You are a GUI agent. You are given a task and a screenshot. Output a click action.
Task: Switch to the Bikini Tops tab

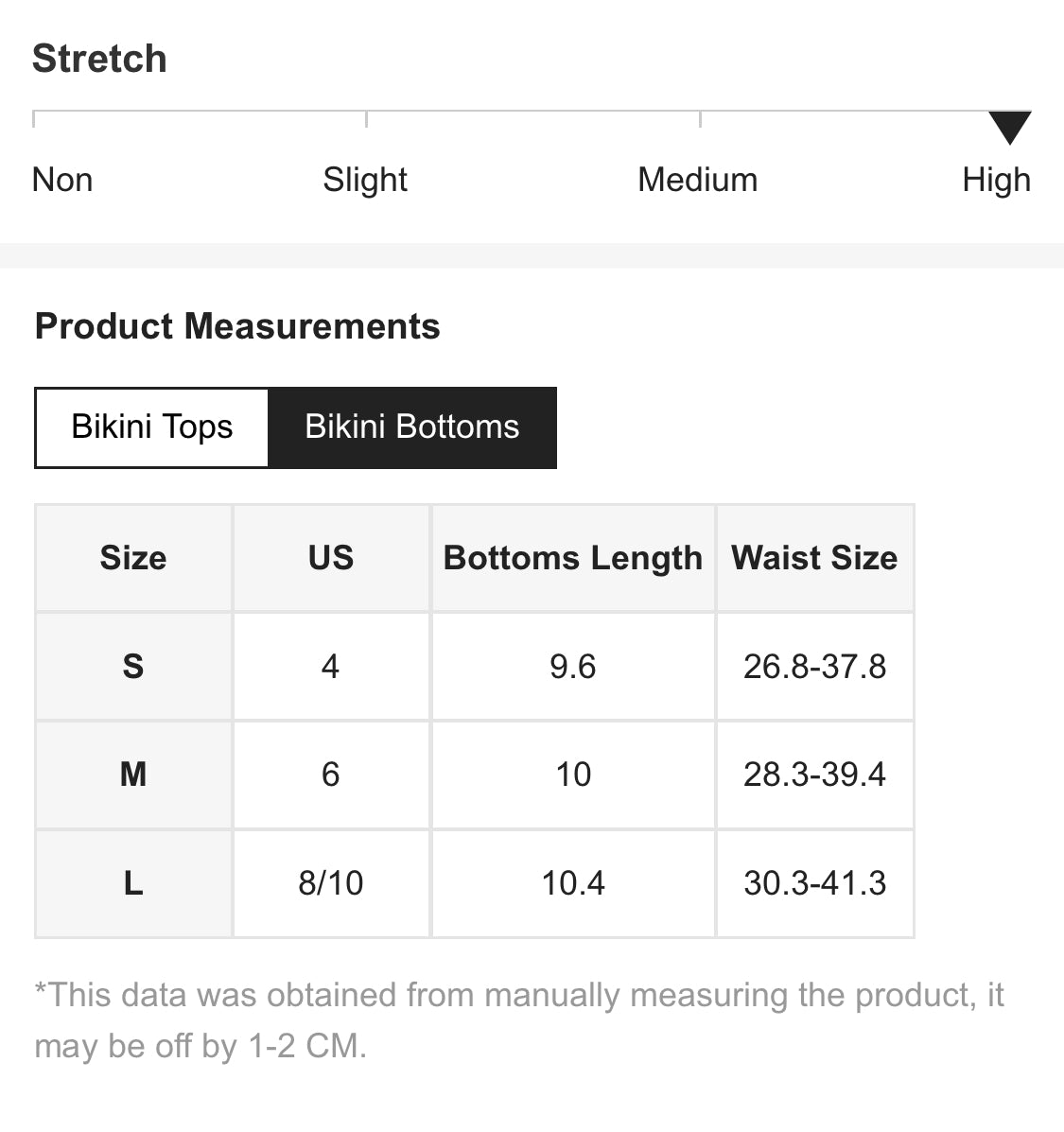152,427
